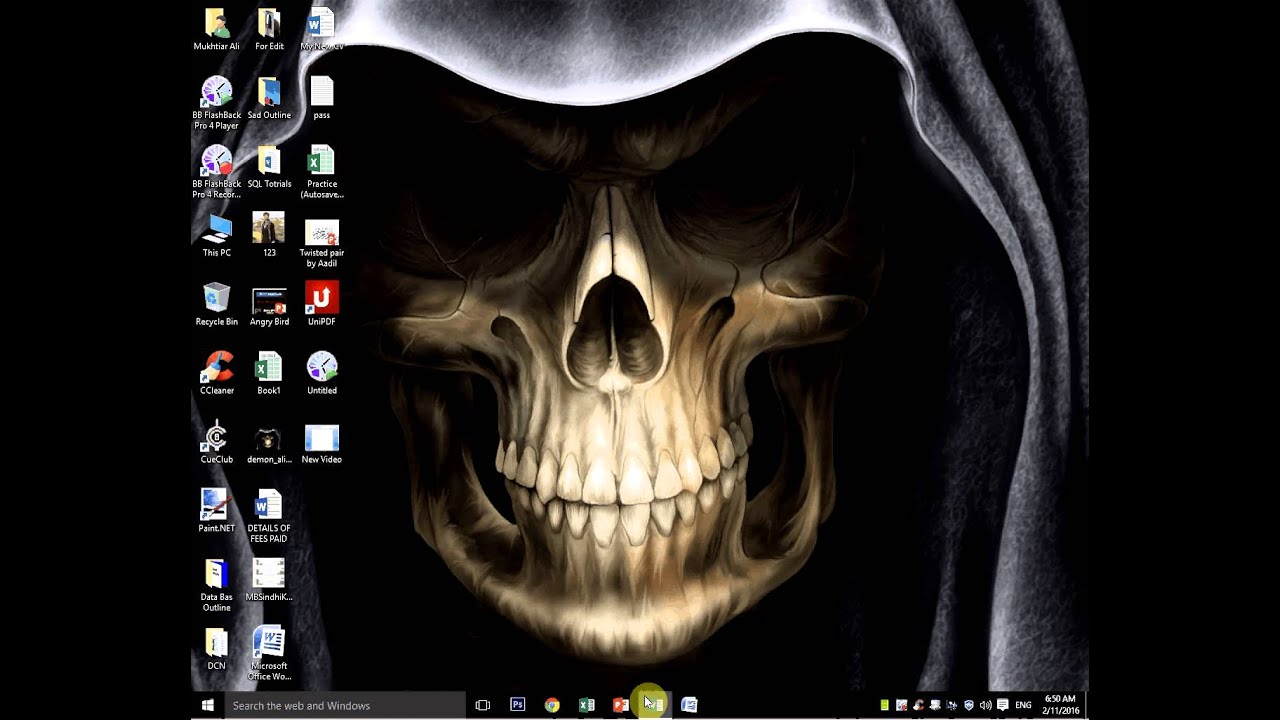Click the Windows Defender shield tray icon
1280x720 pixels.
(x=968, y=705)
